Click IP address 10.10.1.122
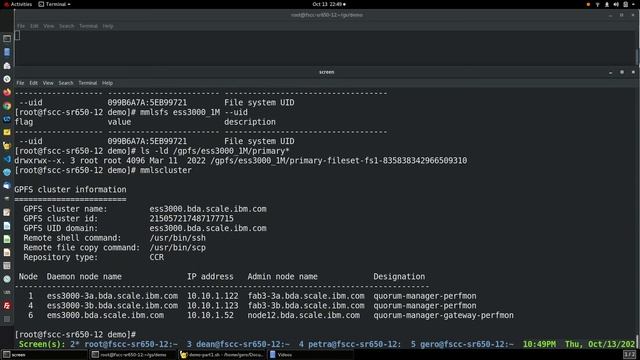 click(x=213, y=296)
